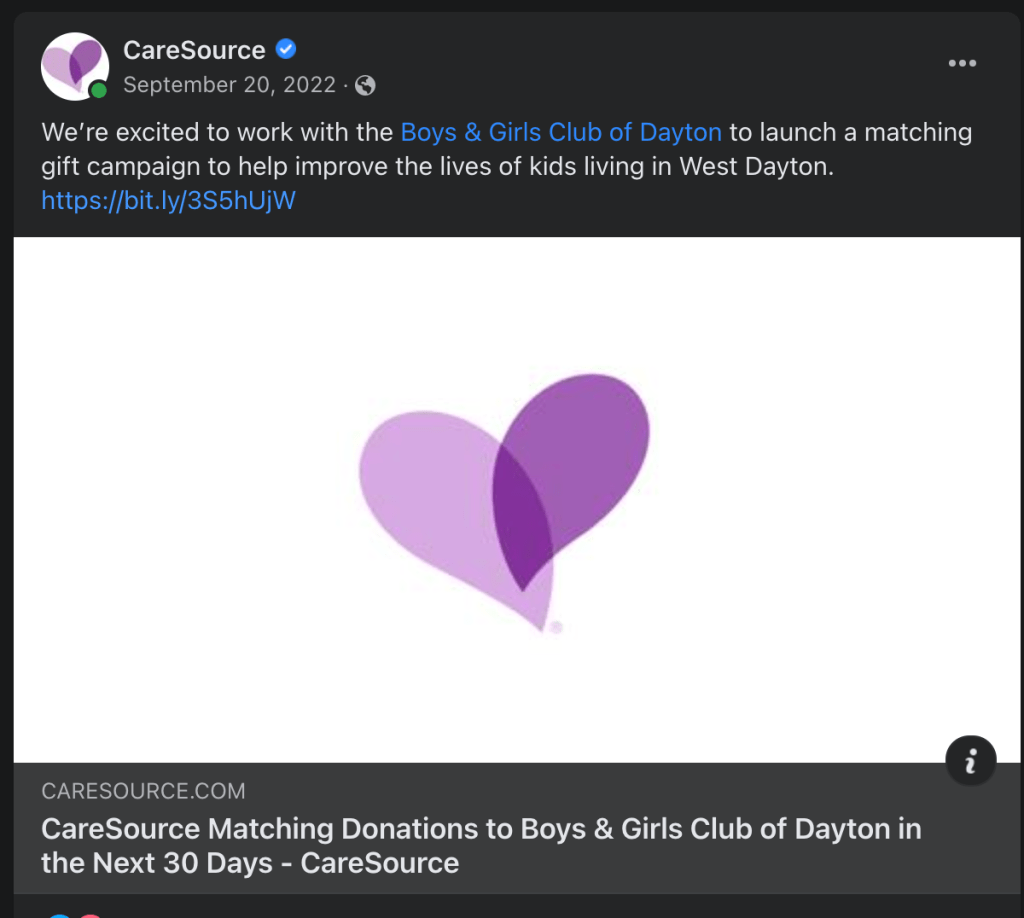
Task: Click the info 'i' icon on preview
Action: pyautogui.click(x=970, y=763)
